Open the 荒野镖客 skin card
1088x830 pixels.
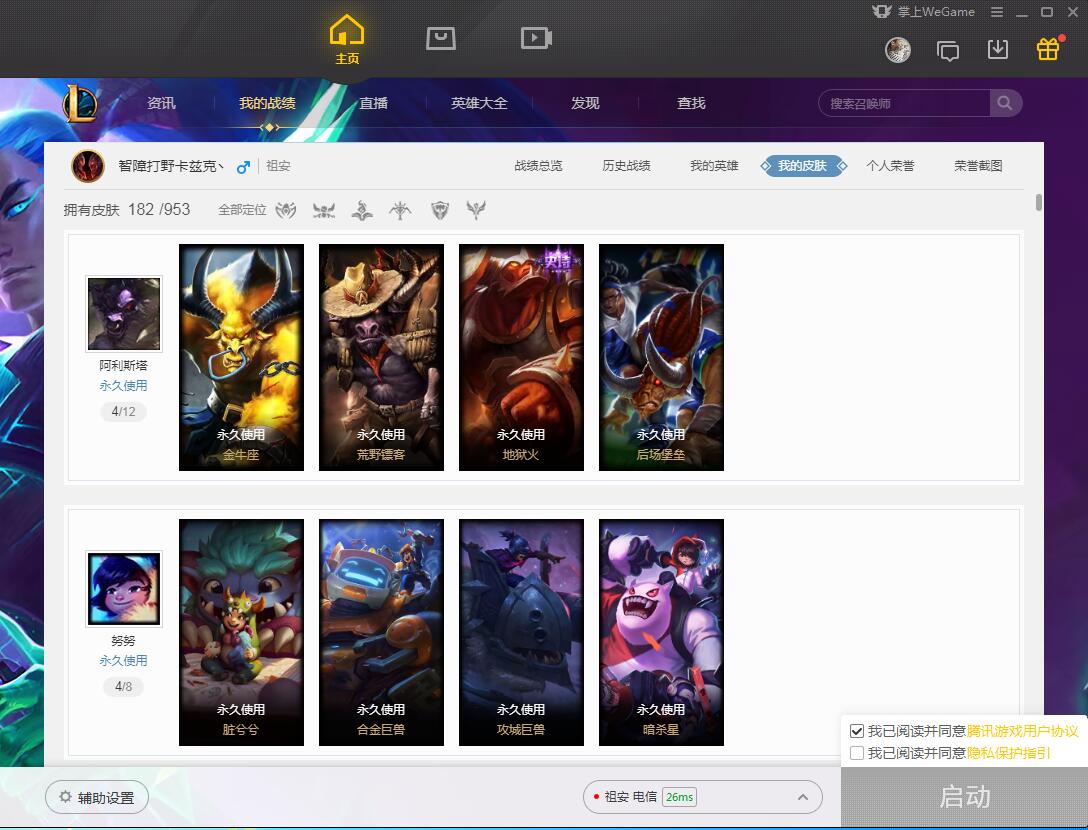[x=381, y=357]
